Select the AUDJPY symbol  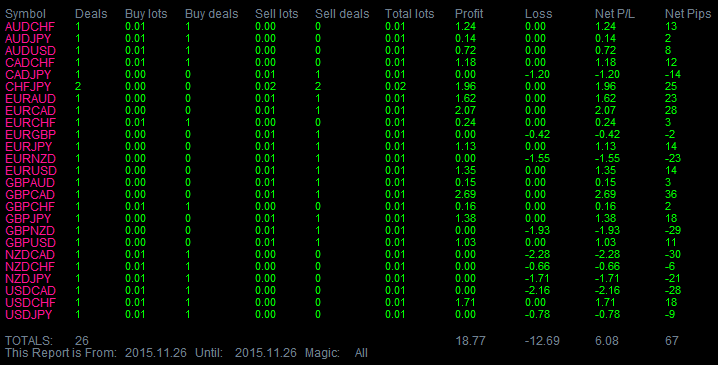coord(28,38)
